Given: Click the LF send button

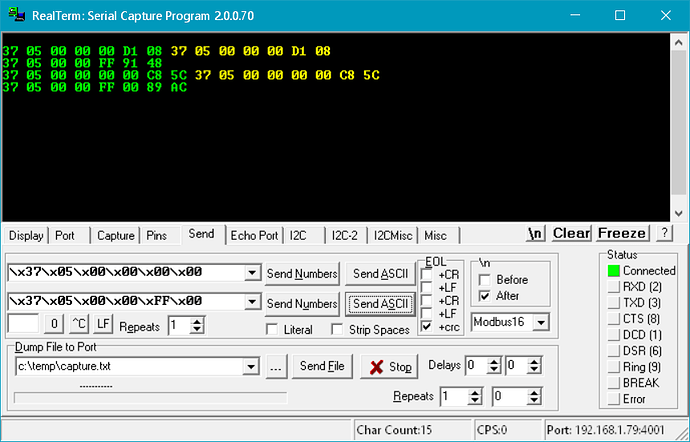Looking at the screenshot, I should [x=103, y=324].
